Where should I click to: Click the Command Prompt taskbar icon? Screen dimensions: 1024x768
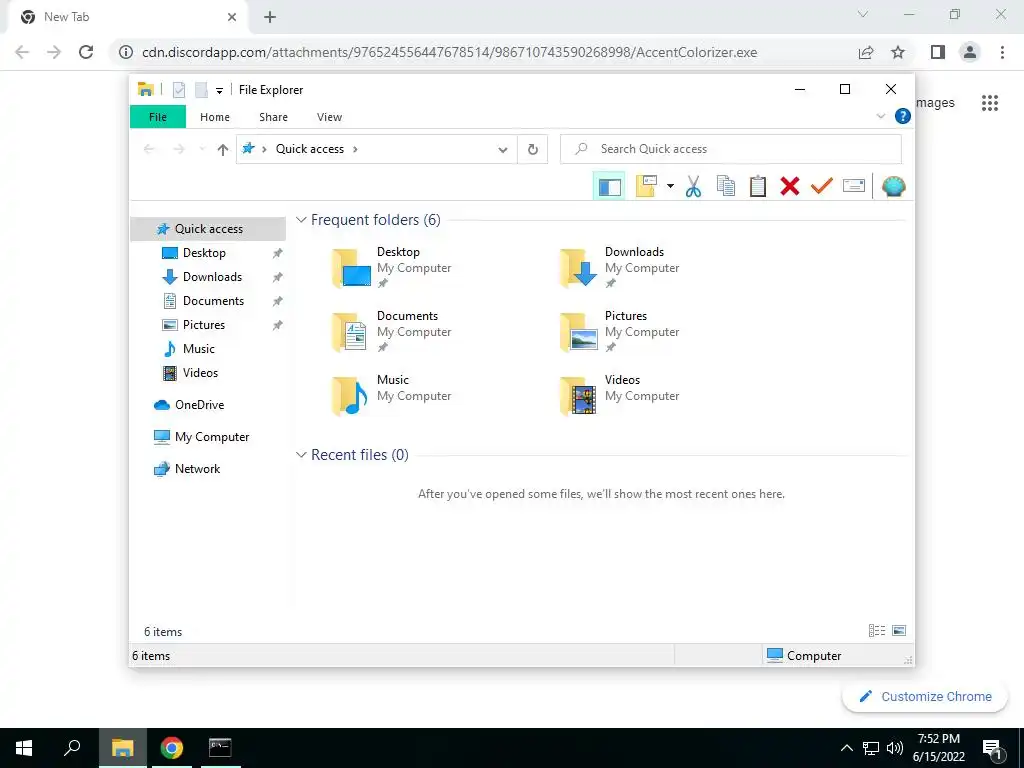[220, 748]
